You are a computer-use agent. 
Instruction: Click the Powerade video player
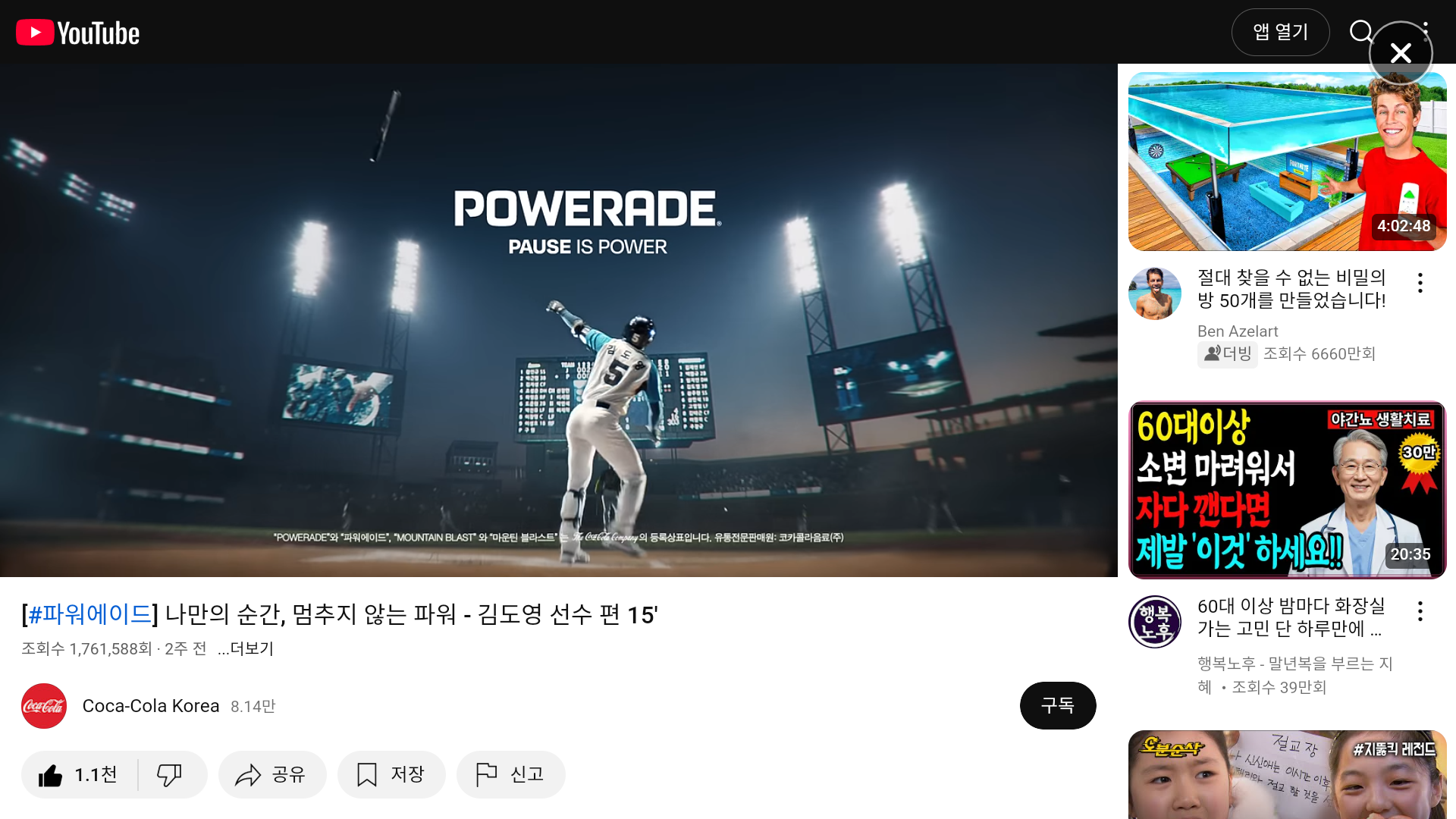click(x=559, y=320)
